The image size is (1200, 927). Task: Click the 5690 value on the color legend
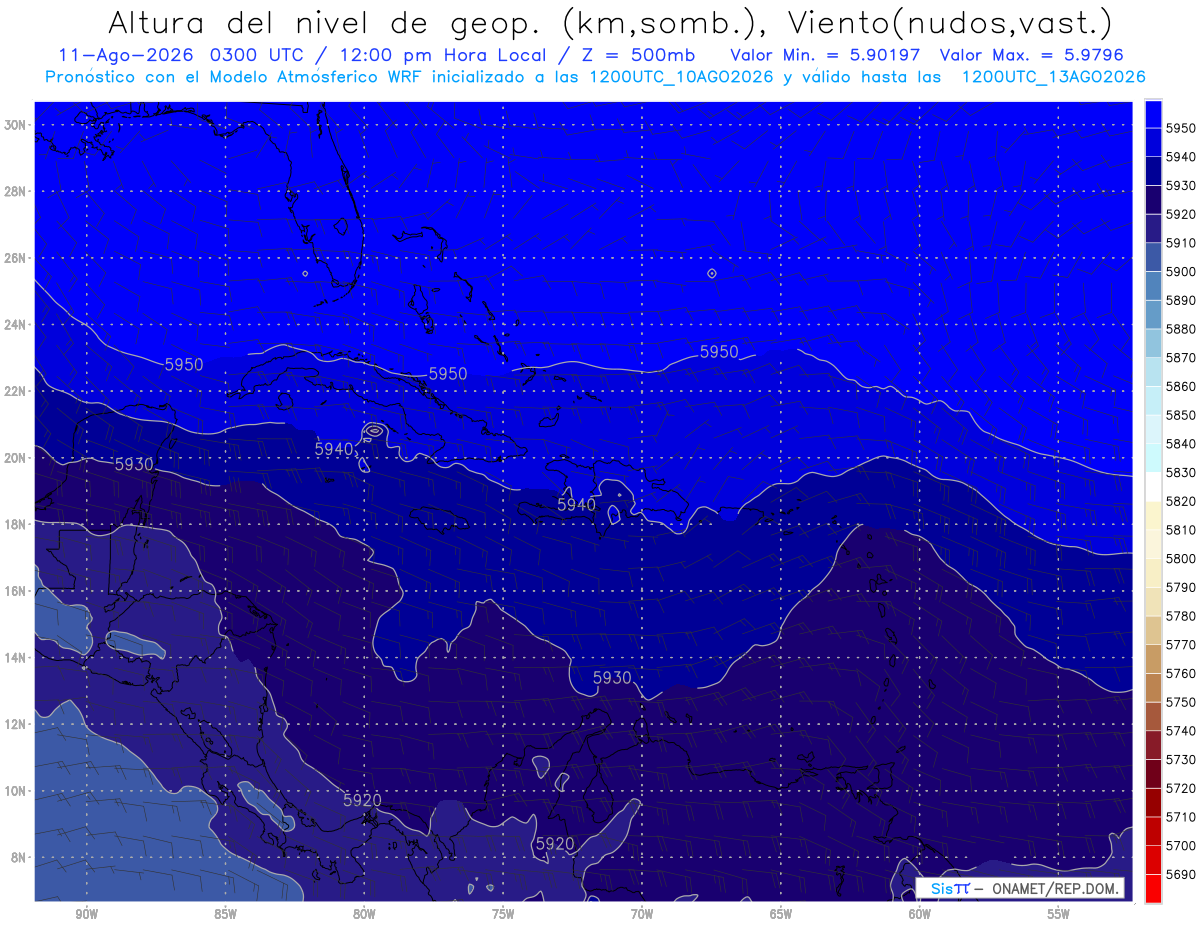click(1180, 874)
